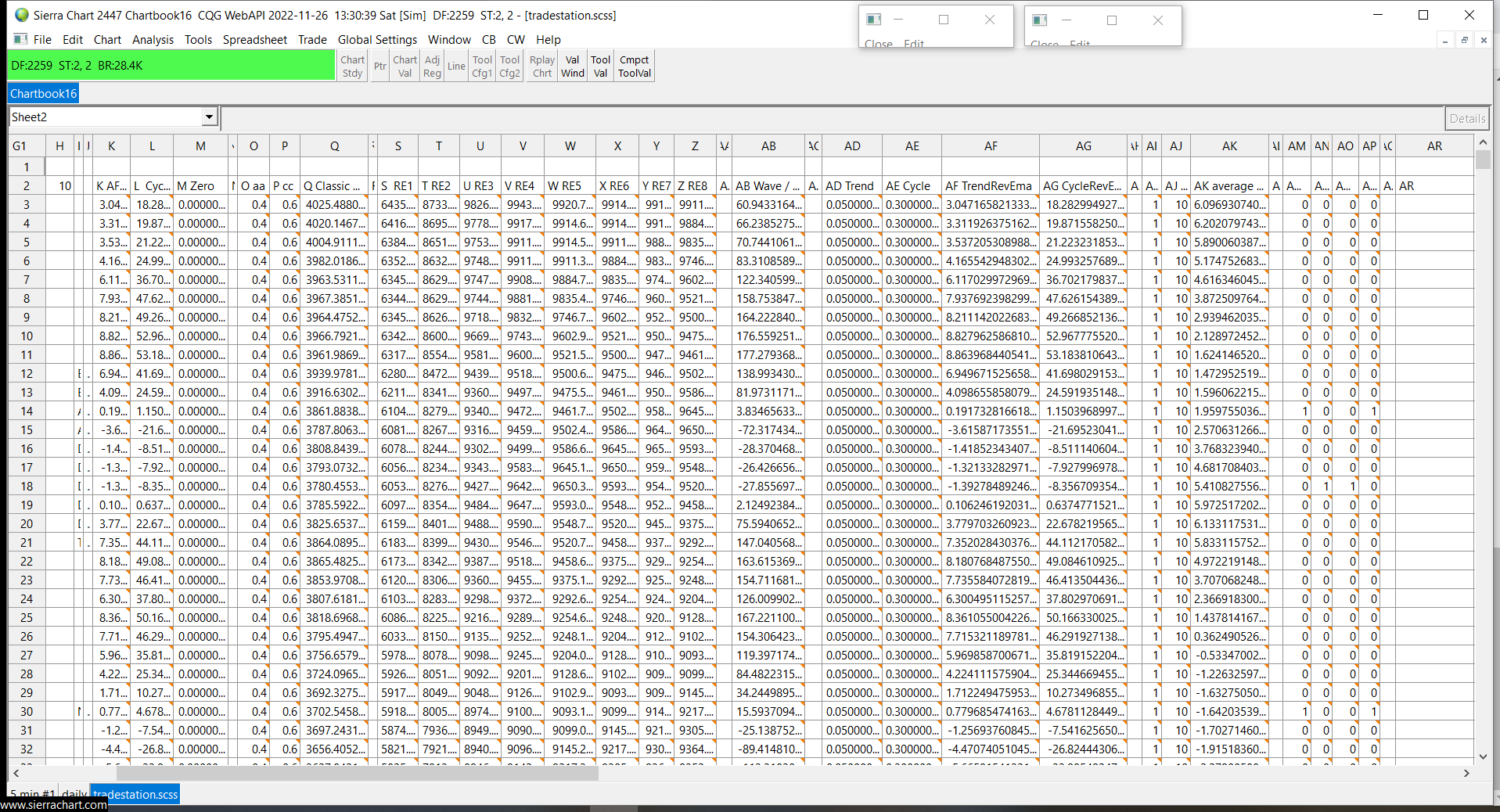Open the Global Settings menu
The height and width of the screenshot is (812, 1500).
click(377, 40)
